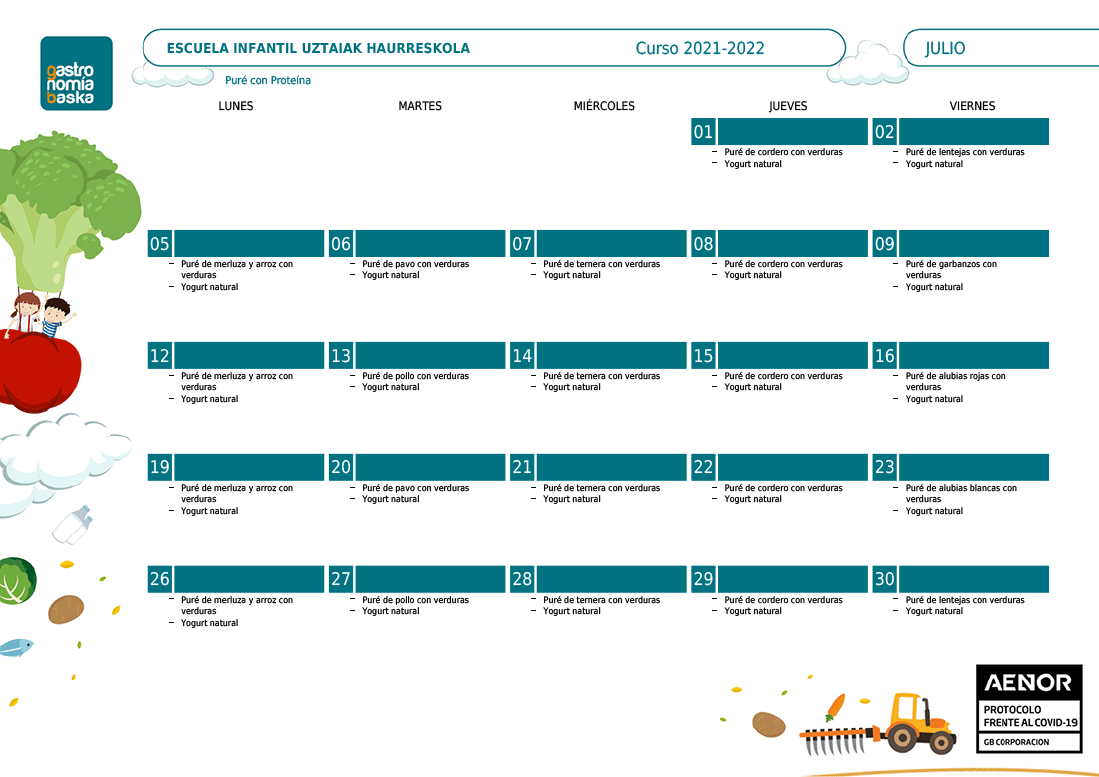This screenshot has width=1099, height=777.
Task: Select the day 01 date box
Action: (x=703, y=132)
